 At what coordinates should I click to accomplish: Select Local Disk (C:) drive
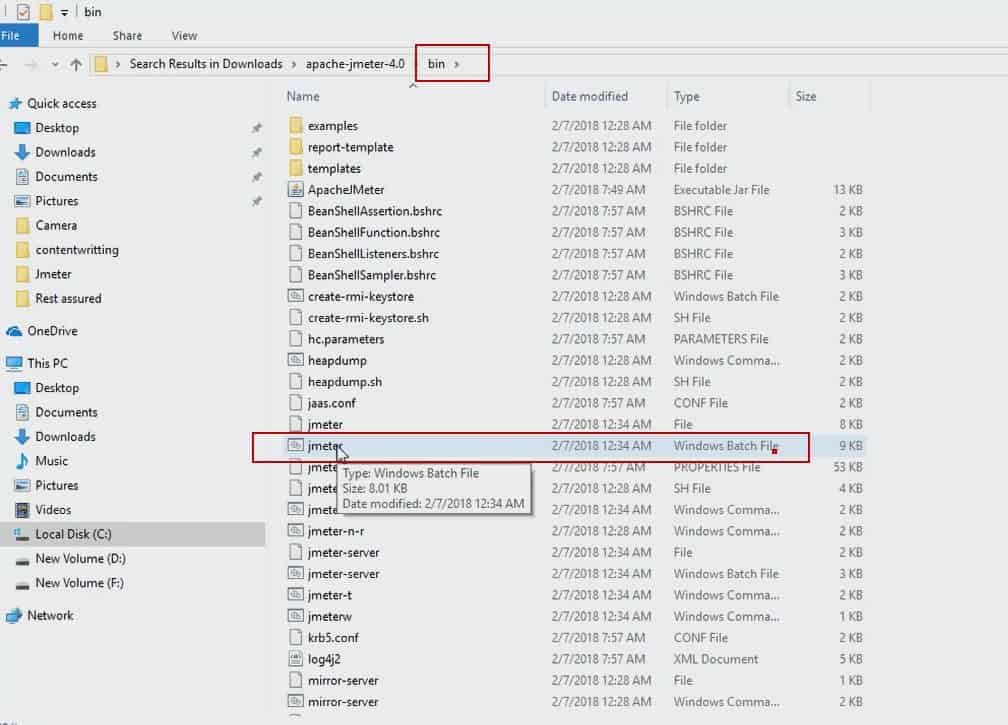73,534
